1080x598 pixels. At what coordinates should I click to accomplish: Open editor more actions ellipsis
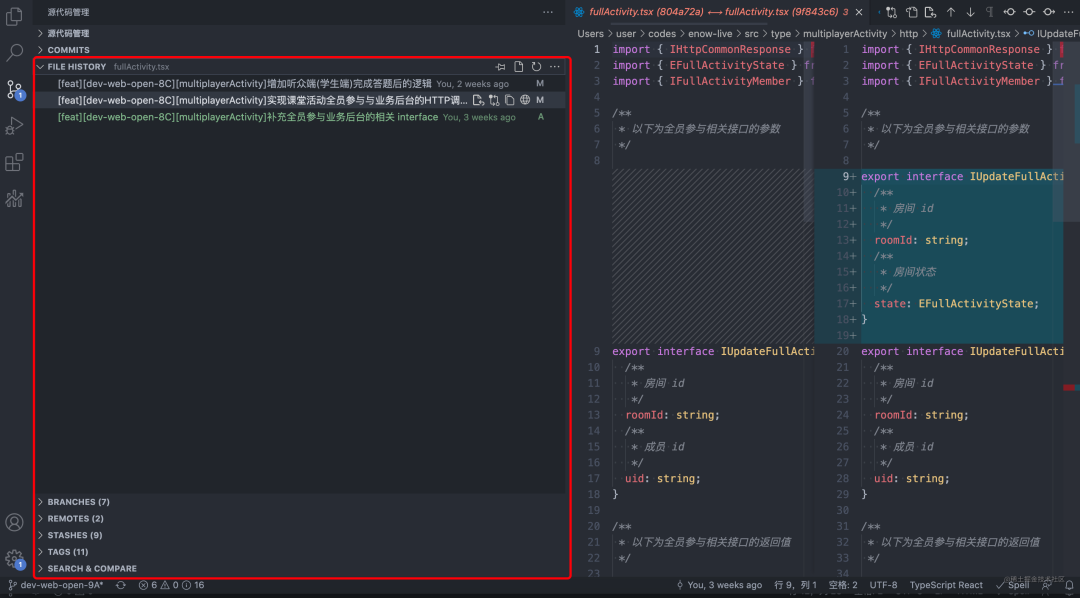pyautogui.click(x=1068, y=12)
